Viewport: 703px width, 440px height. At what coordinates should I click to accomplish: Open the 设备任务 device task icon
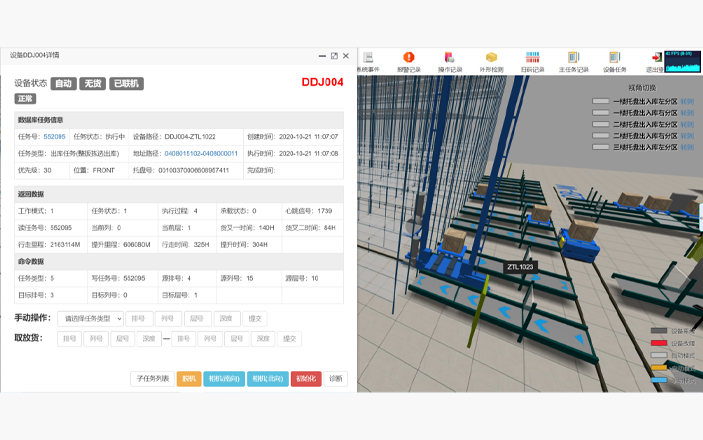[x=614, y=61]
